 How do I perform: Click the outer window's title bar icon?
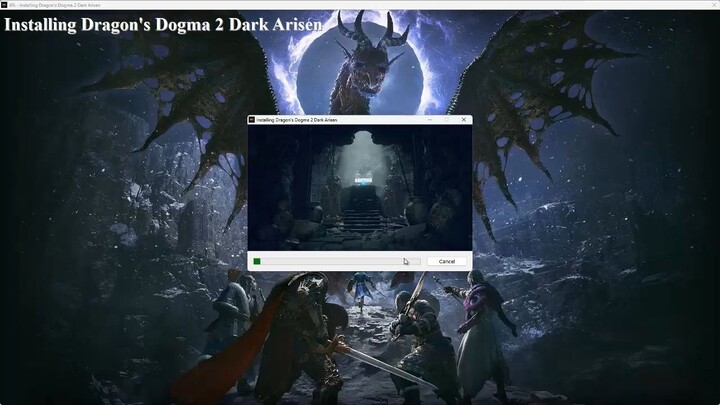click(4, 5)
